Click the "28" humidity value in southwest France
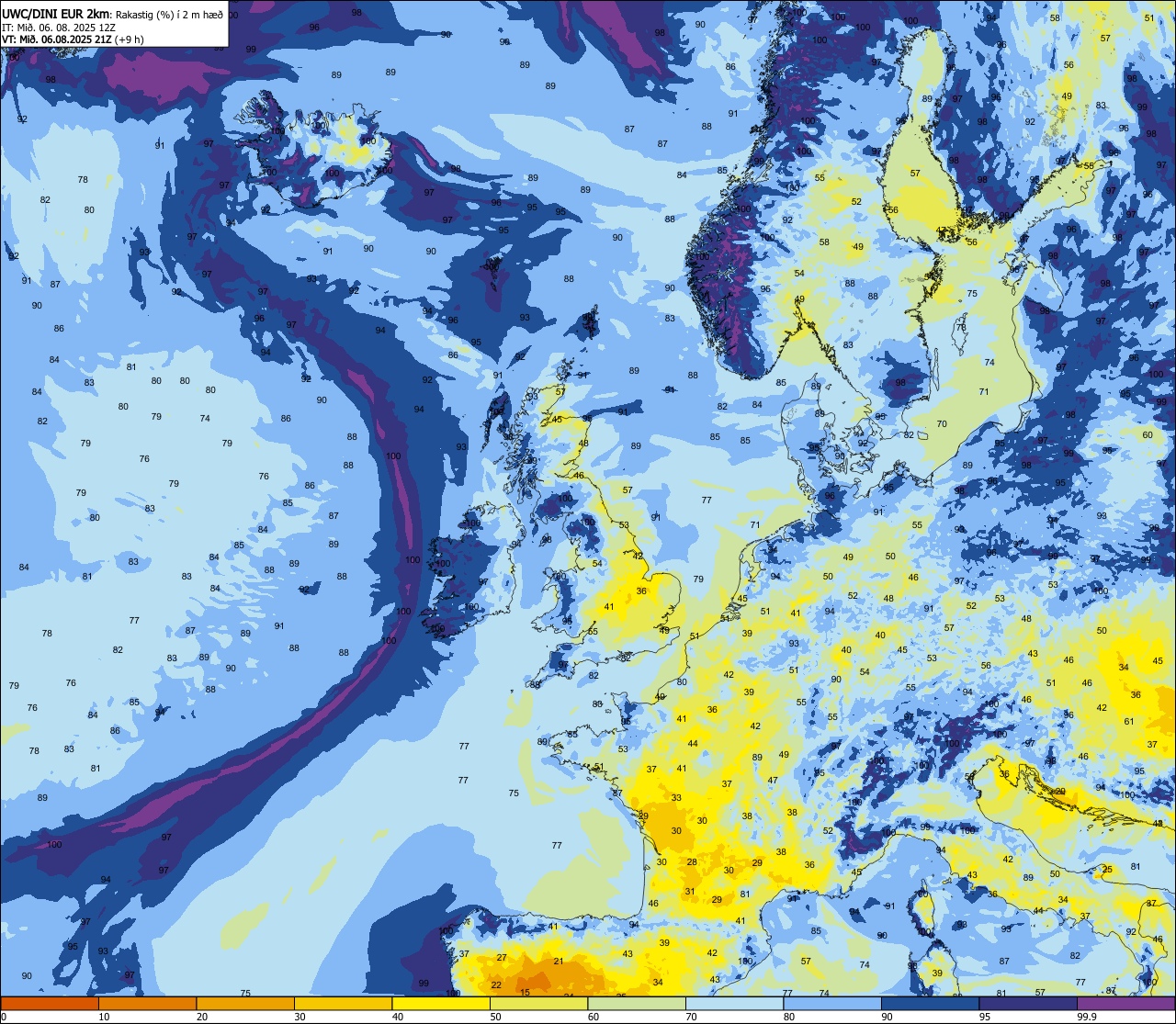 (x=692, y=861)
